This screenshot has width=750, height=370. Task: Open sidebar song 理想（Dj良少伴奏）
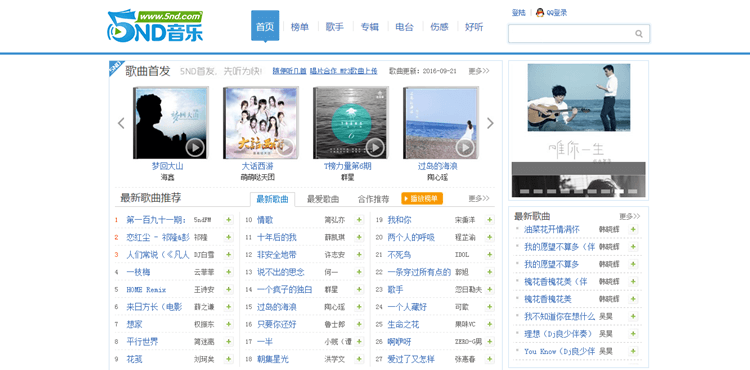pos(558,334)
